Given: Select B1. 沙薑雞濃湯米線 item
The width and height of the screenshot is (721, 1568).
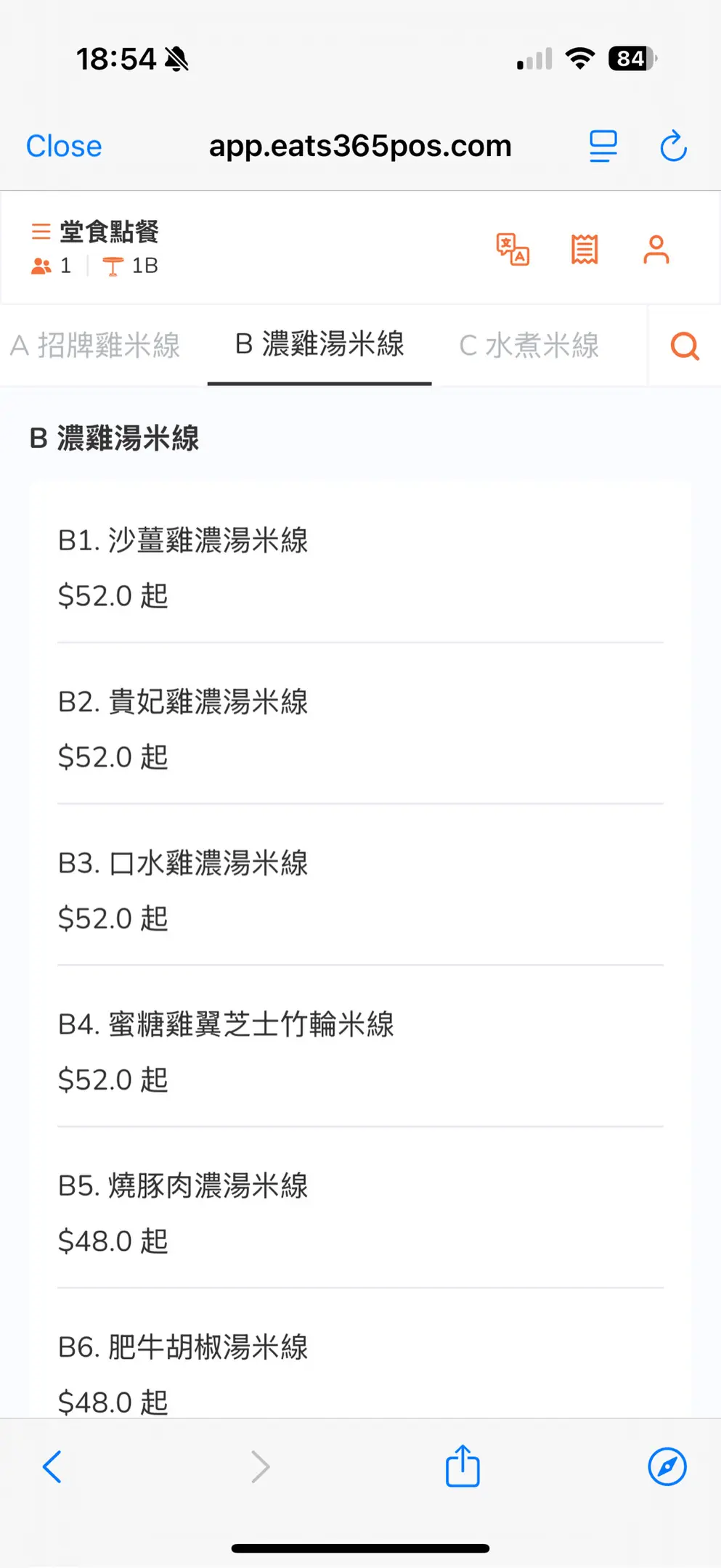Looking at the screenshot, I should click(183, 541).
